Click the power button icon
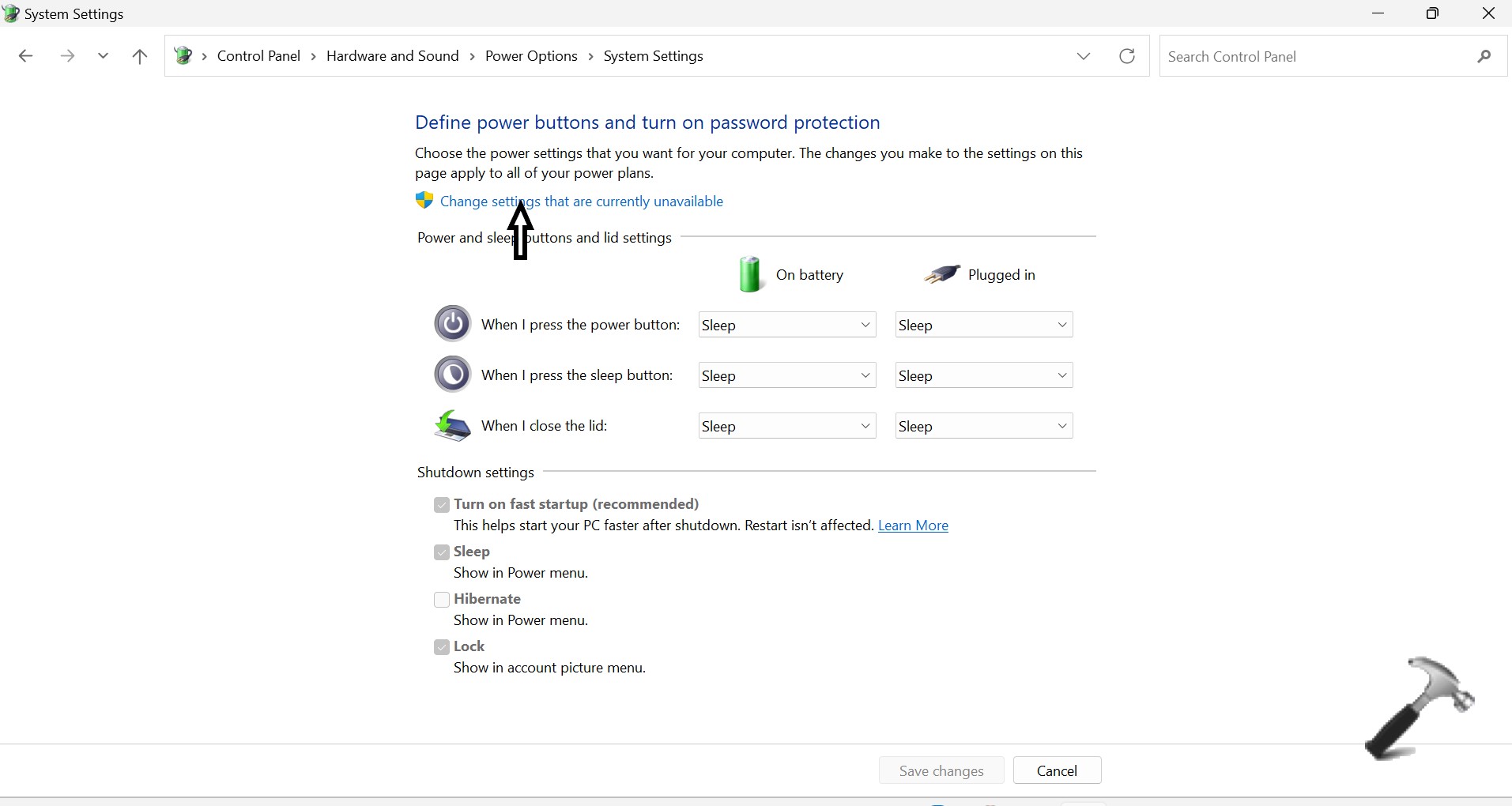This screenshot has height=806, width=1512. point(452,324)
